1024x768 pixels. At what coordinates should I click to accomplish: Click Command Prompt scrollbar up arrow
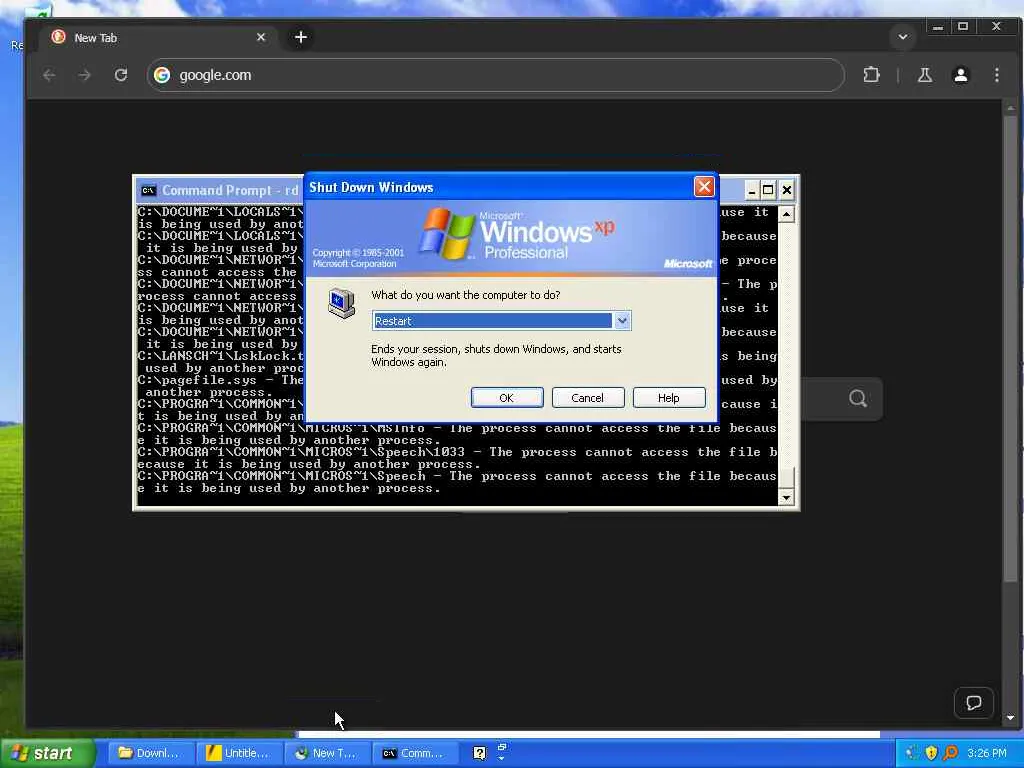(786, 214)
